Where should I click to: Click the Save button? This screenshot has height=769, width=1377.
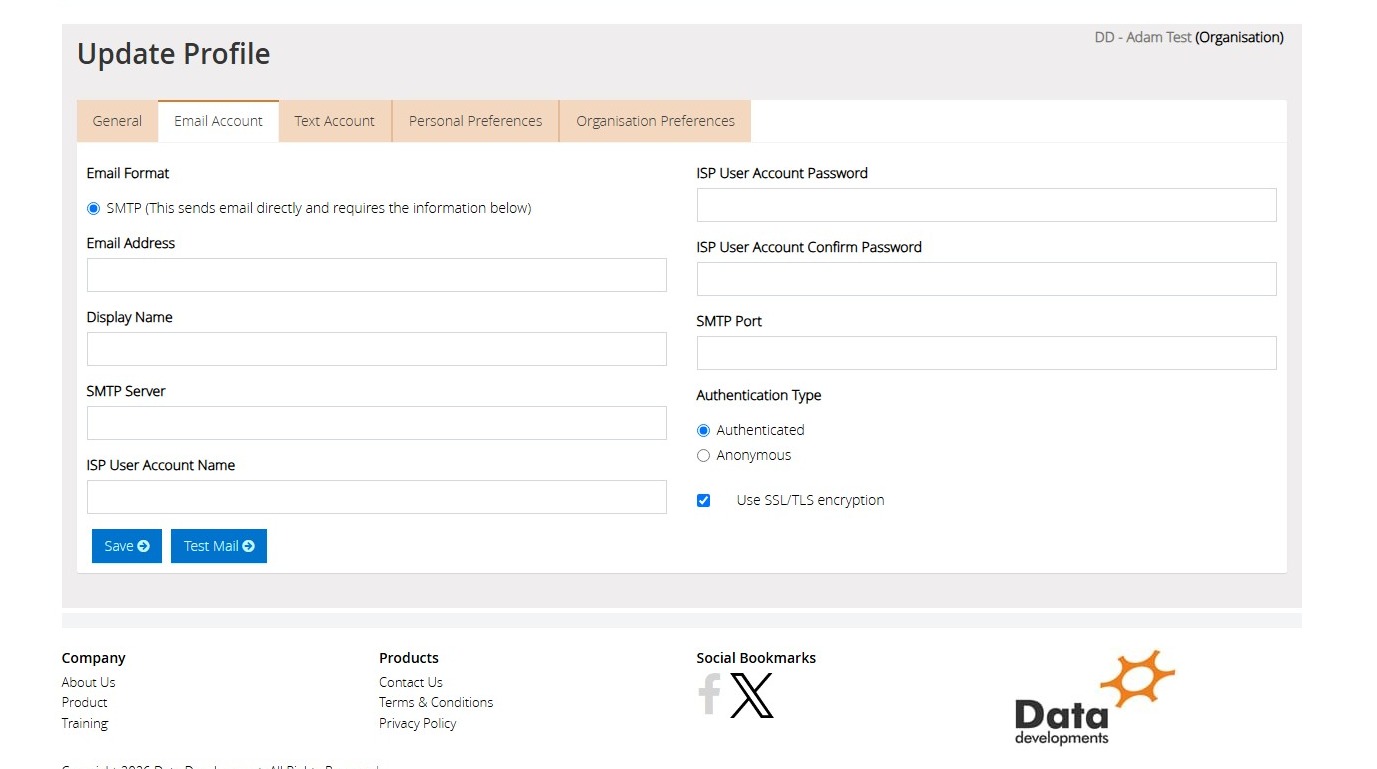coord(127,546)
